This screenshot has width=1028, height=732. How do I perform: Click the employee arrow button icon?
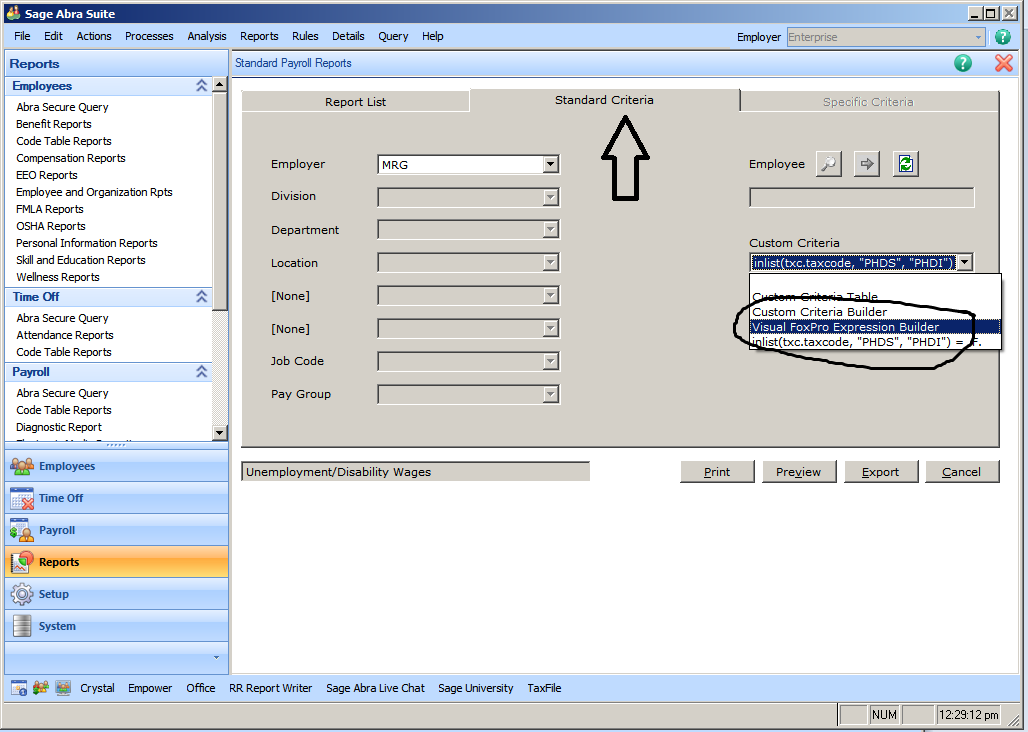867,164
